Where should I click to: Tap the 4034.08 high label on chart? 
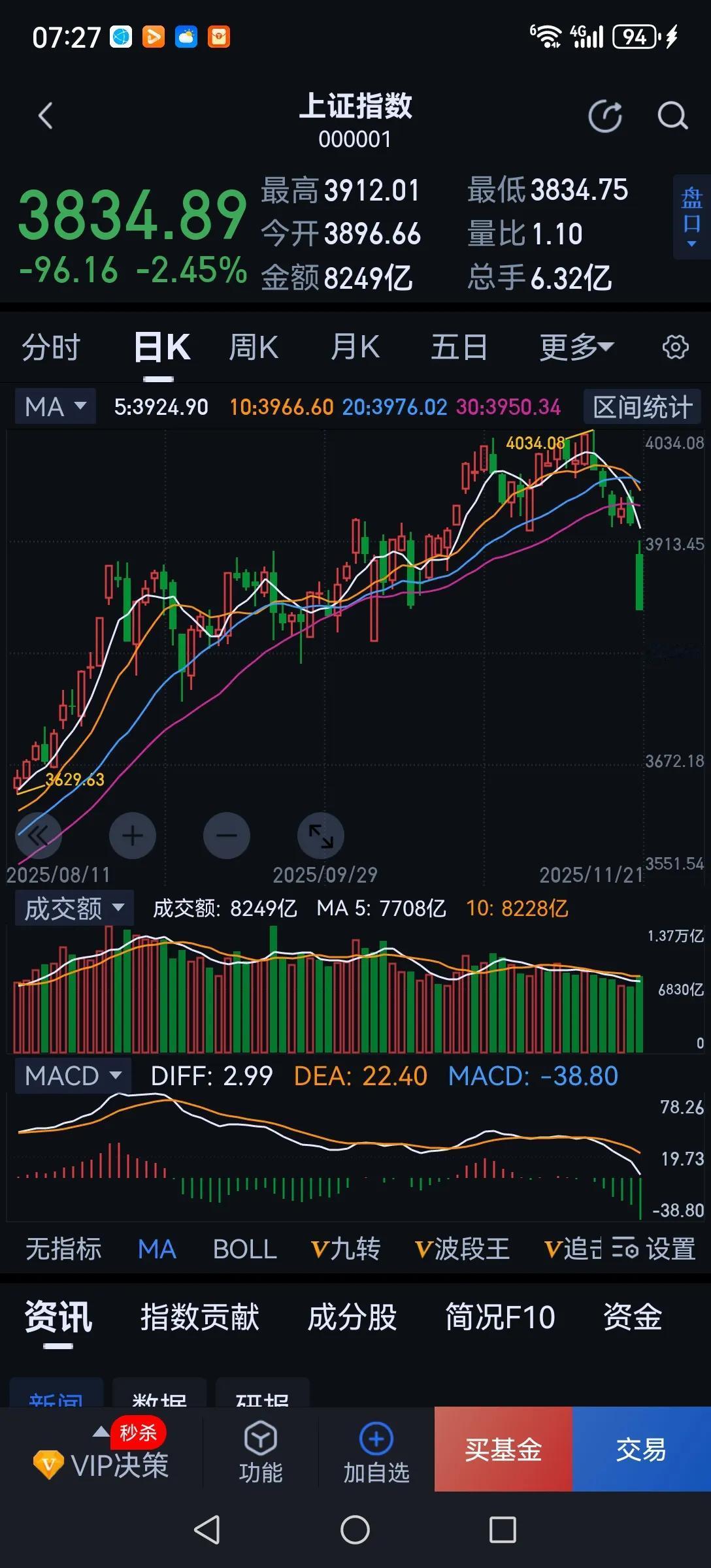535,443
